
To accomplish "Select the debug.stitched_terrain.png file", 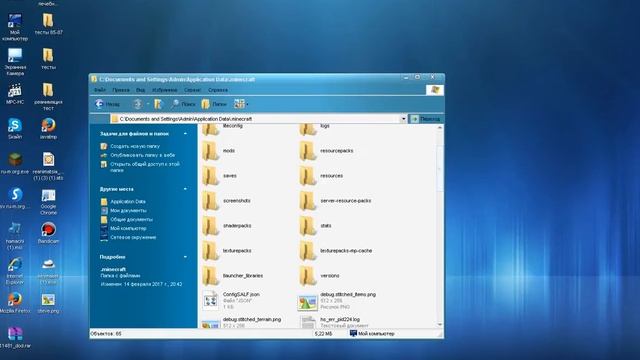I will tap(242, 322).
